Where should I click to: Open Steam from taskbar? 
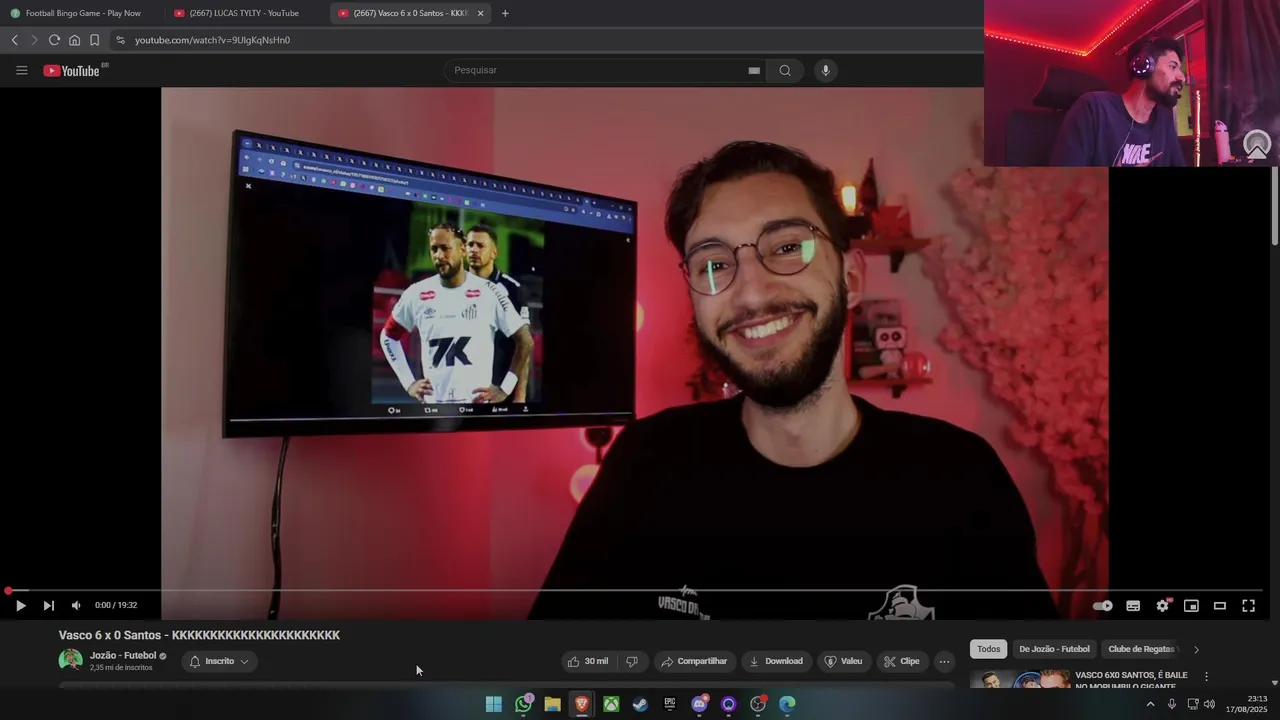click(x=640, y=704)
